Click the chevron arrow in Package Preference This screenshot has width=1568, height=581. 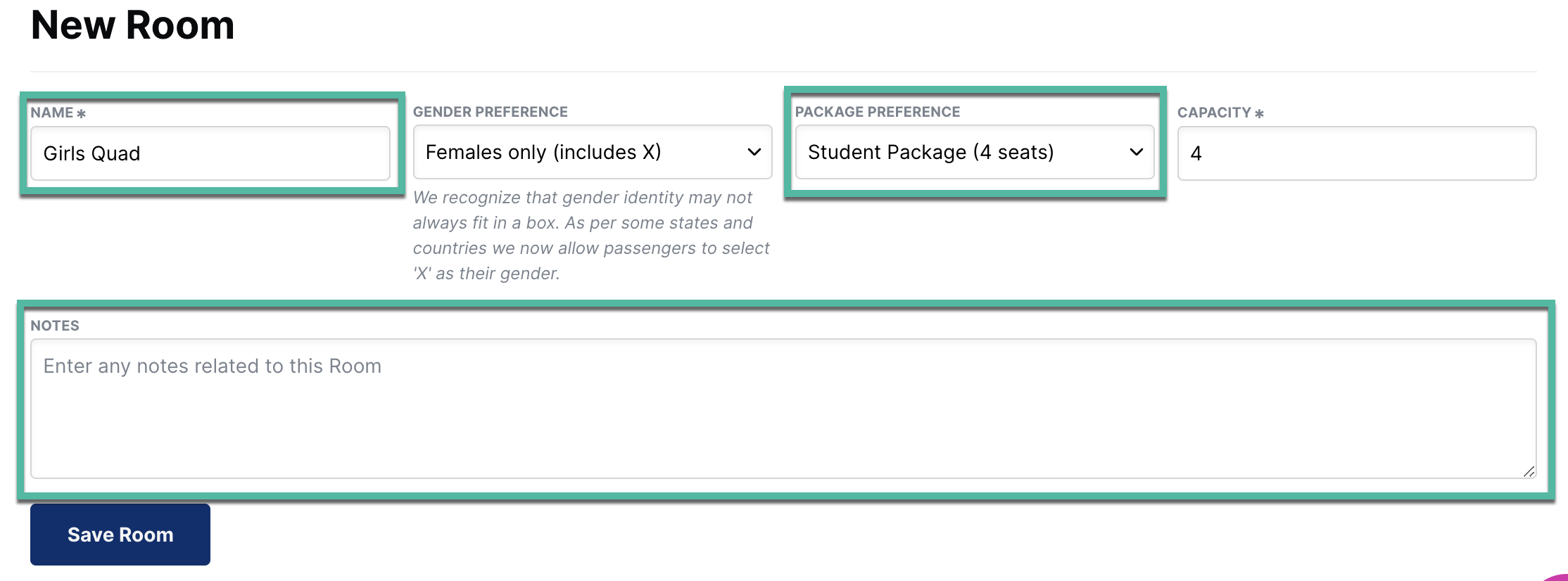(1136, 152)
